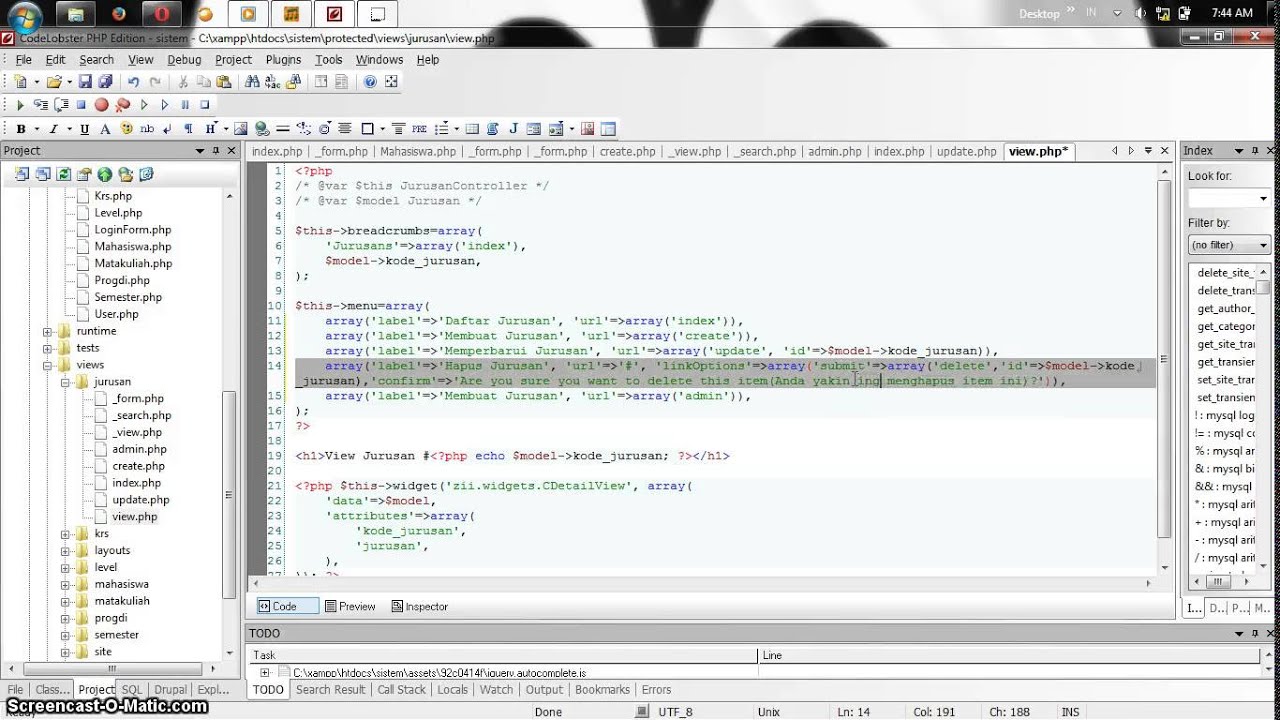1280x720 pixels.
Task: Expand the krs folder node
Action: 65,534
